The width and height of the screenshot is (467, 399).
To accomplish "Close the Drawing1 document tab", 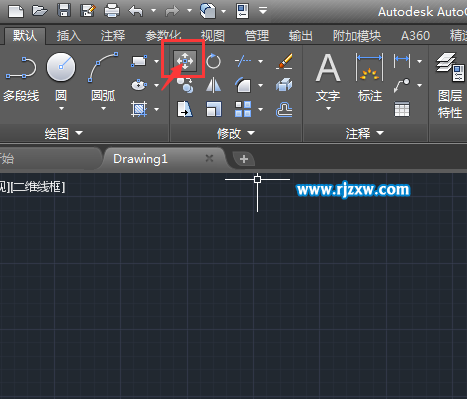I will click(209, 158).
